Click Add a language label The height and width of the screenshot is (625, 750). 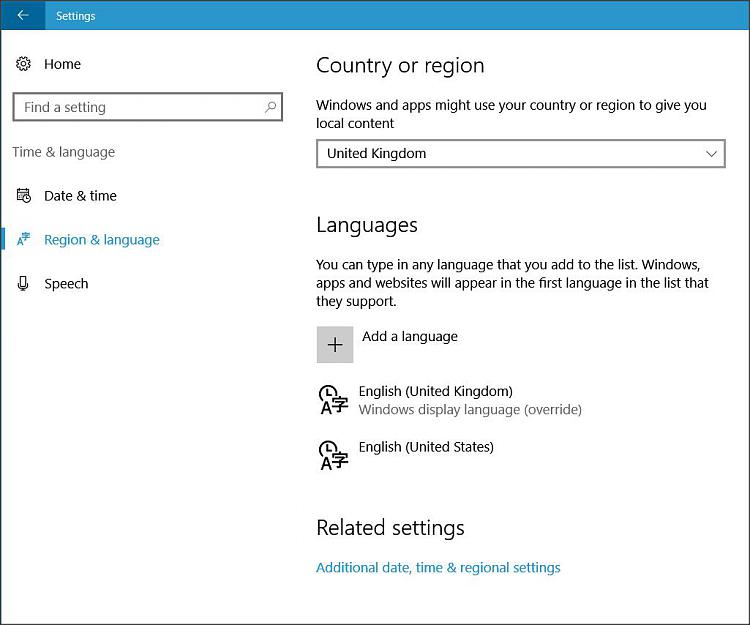tap(410, 337)
